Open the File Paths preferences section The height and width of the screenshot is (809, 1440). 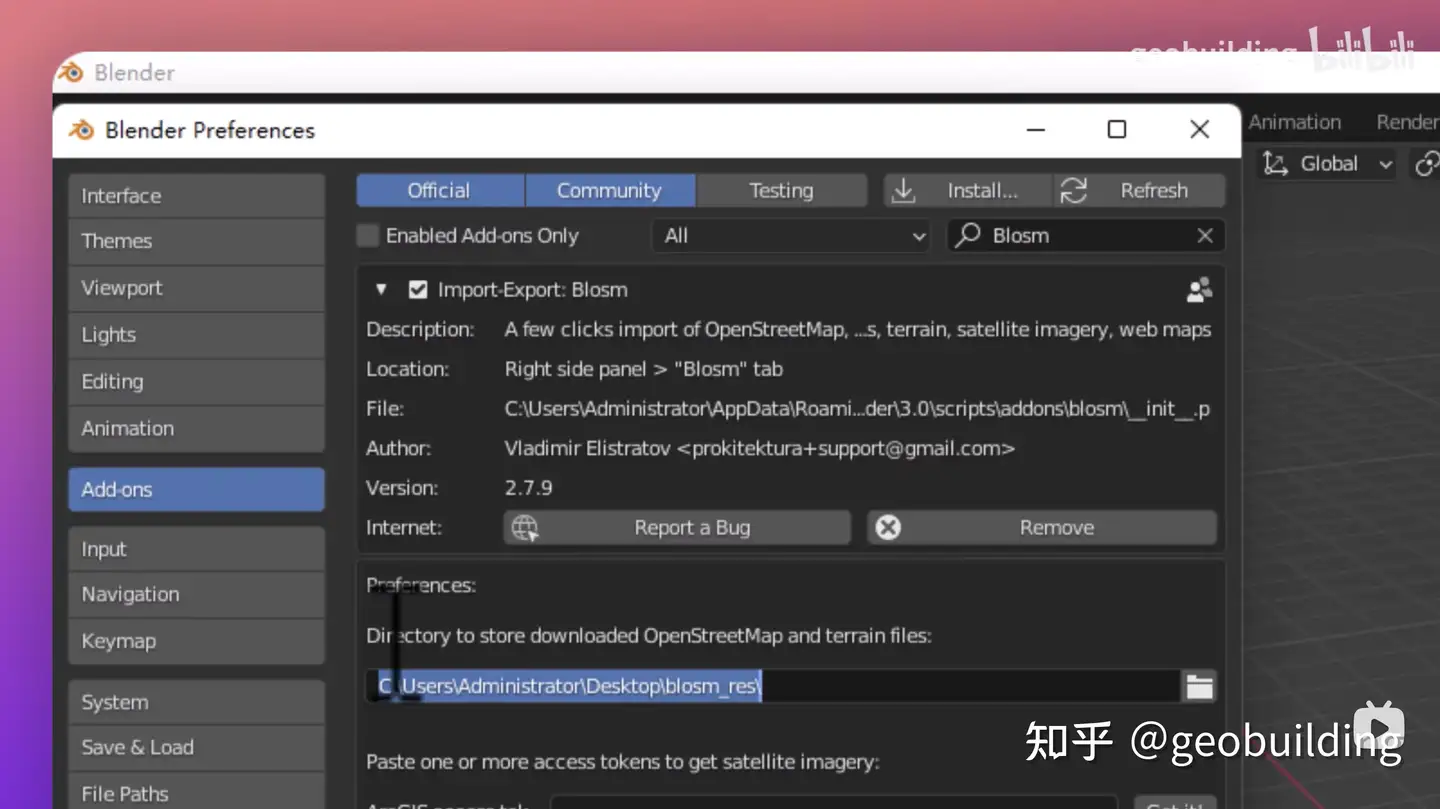(196, 793)
